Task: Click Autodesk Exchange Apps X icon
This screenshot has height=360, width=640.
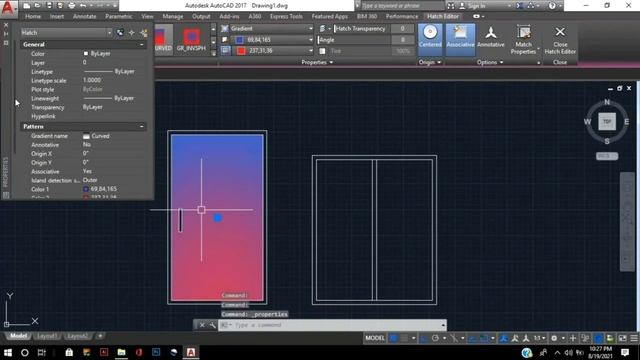Action: 519,6
